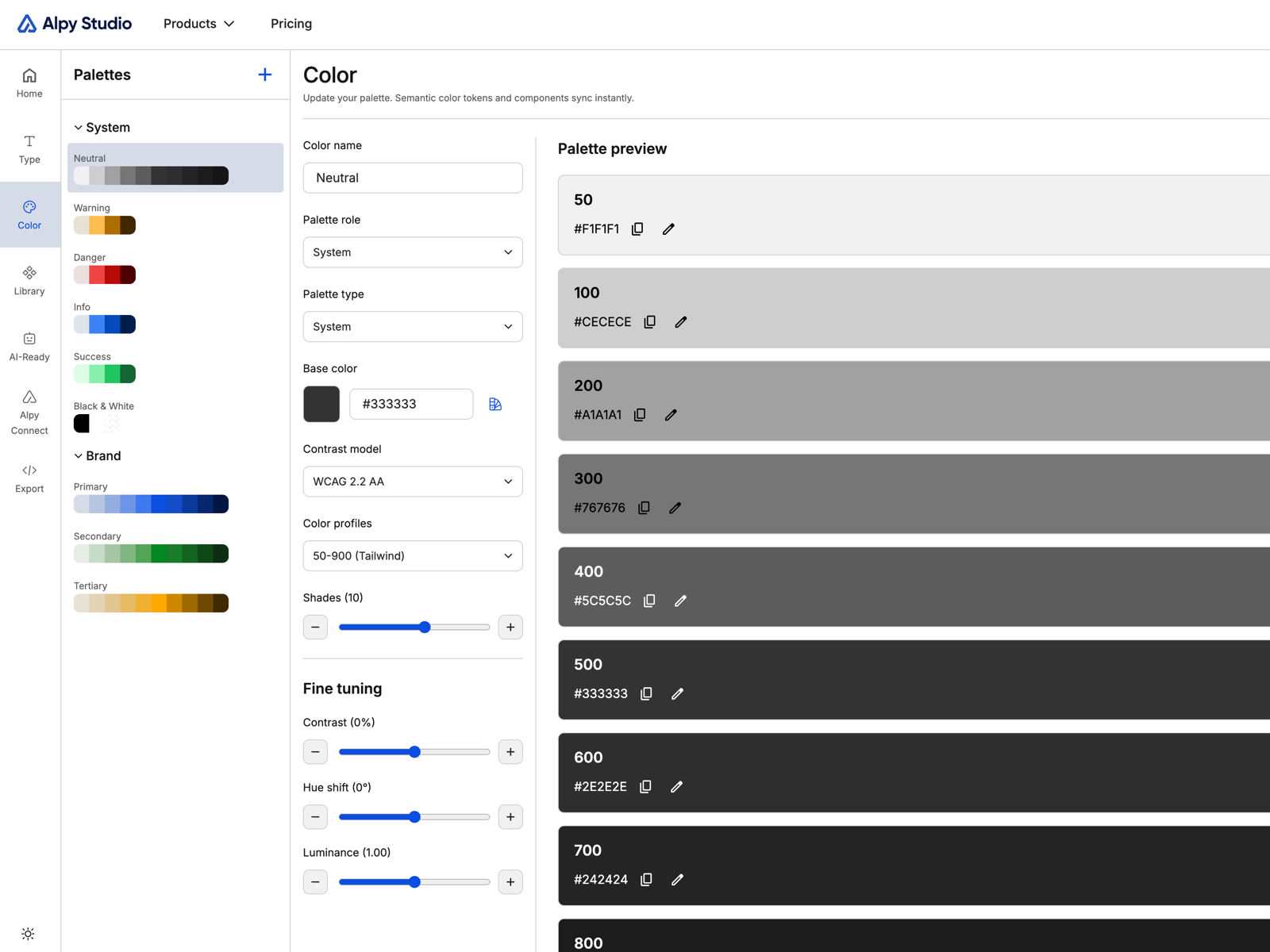1270x952 pixels.
Task: Copy hex code #5C5C5C
Action: point(649,601)
